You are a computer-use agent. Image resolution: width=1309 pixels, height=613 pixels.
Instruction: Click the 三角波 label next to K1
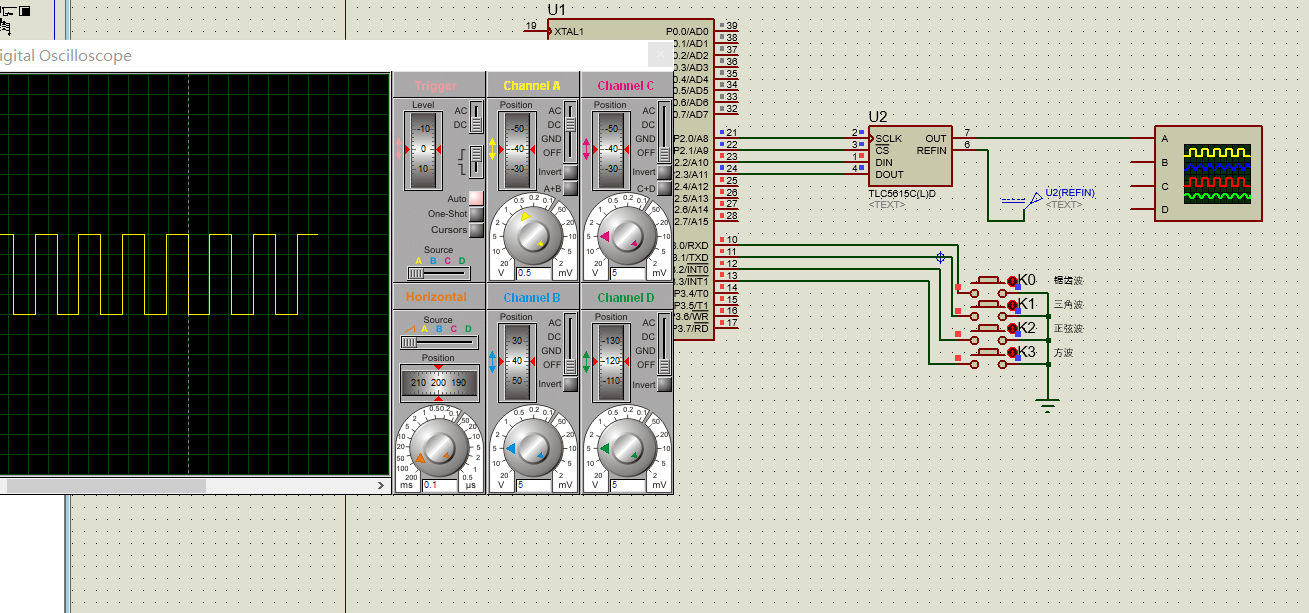[x=1068, y=305]
